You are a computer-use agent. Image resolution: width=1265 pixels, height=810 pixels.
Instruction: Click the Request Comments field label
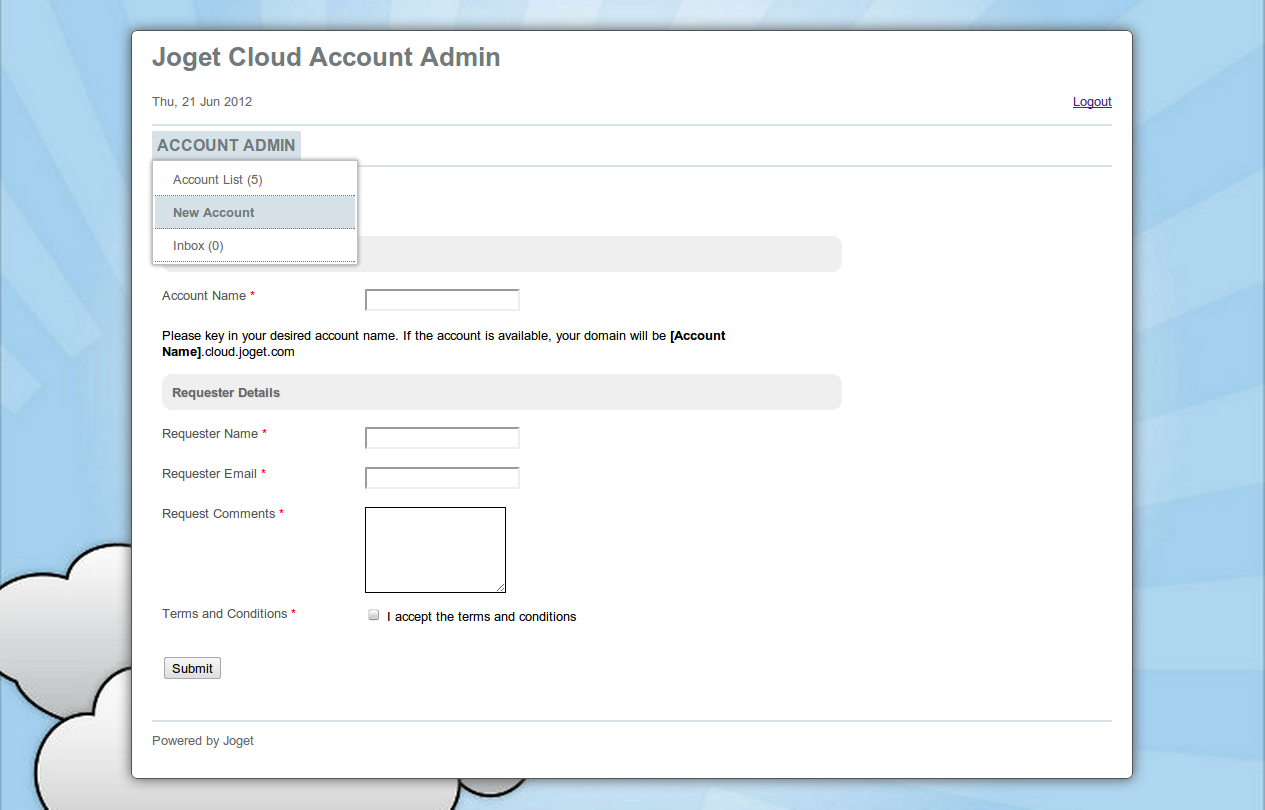tap(218, 514)
